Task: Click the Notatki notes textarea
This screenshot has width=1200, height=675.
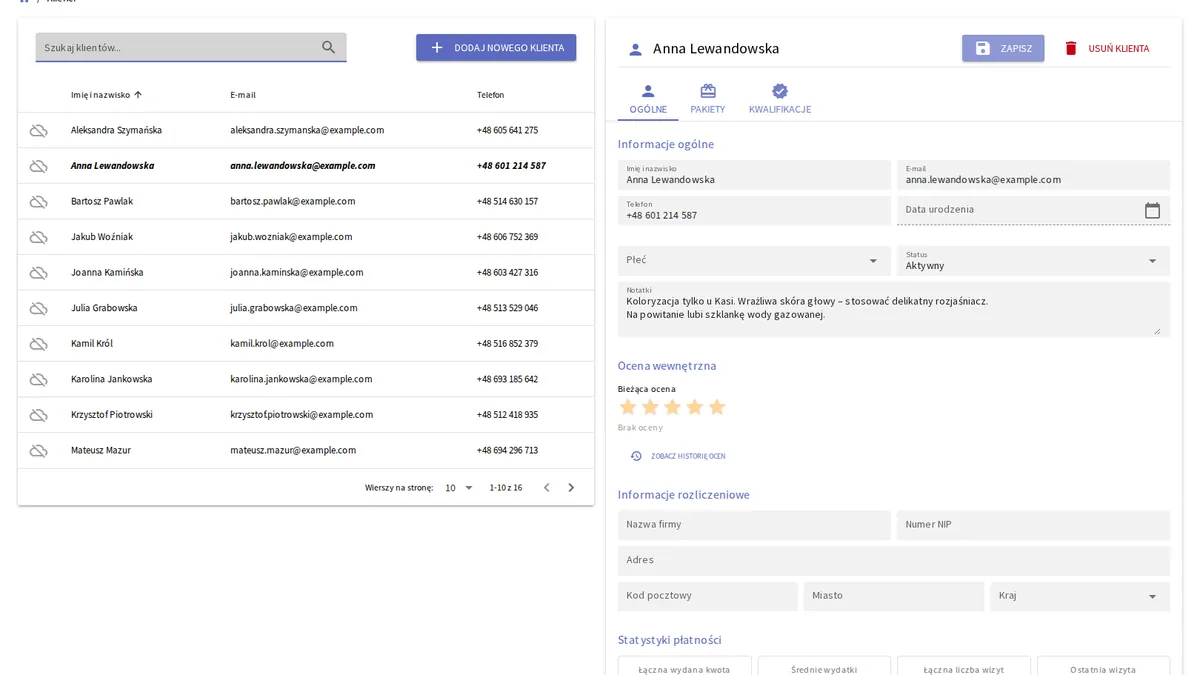Action: [893, 309]
